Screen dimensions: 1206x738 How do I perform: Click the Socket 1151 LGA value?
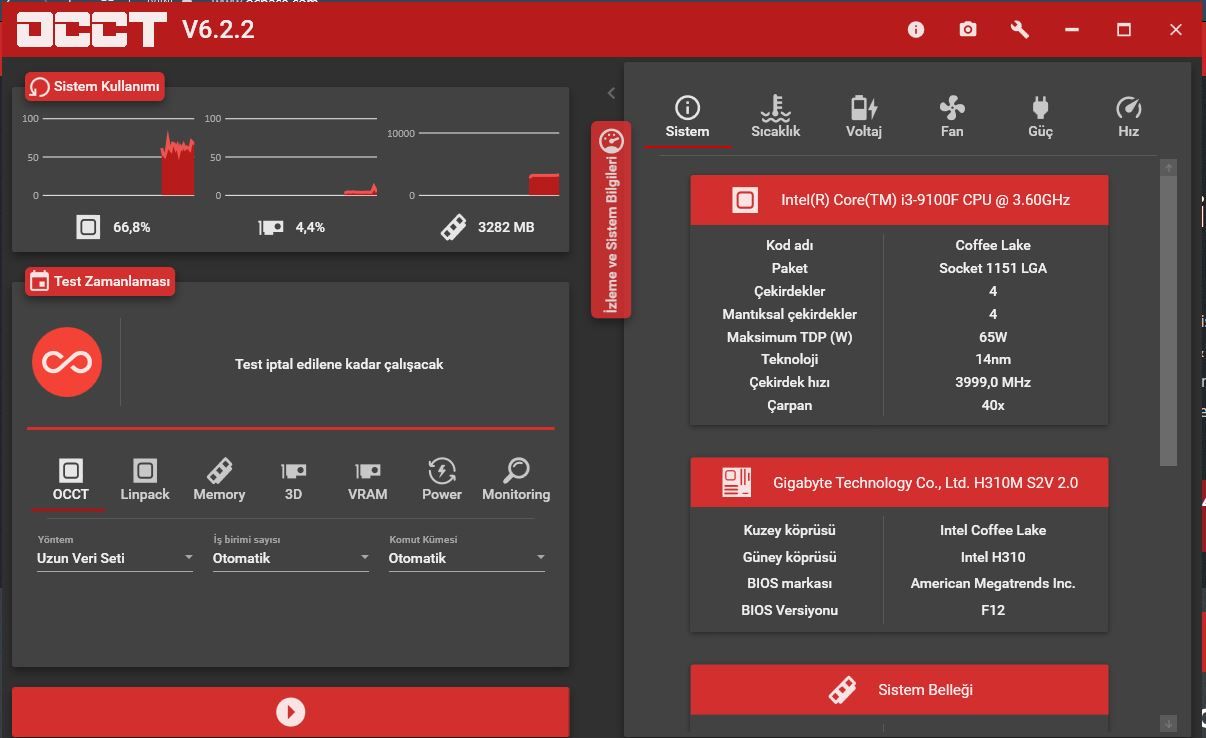pyautogui.click(x=993, y=268)
